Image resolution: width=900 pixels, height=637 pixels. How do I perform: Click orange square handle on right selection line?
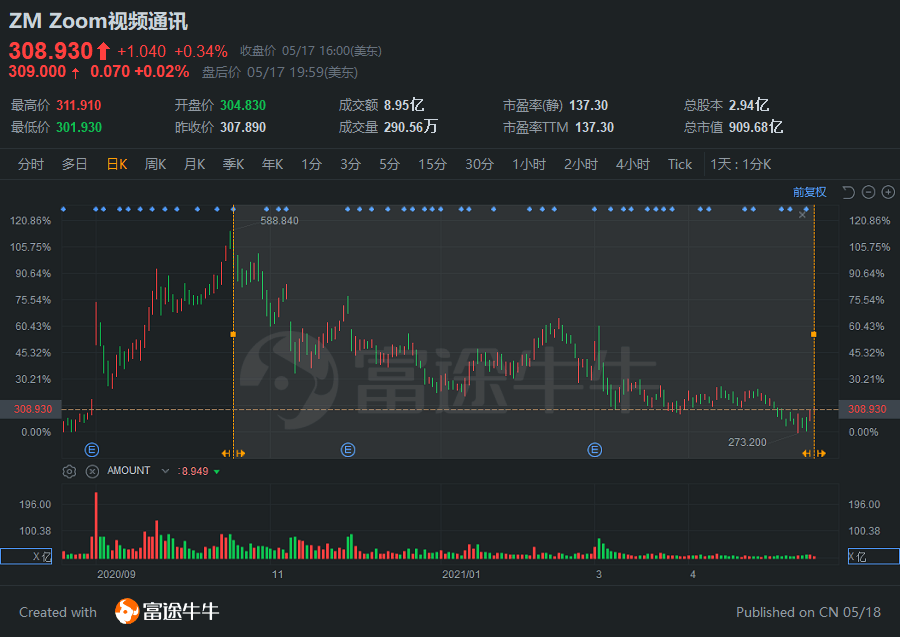tap(814, 334)
